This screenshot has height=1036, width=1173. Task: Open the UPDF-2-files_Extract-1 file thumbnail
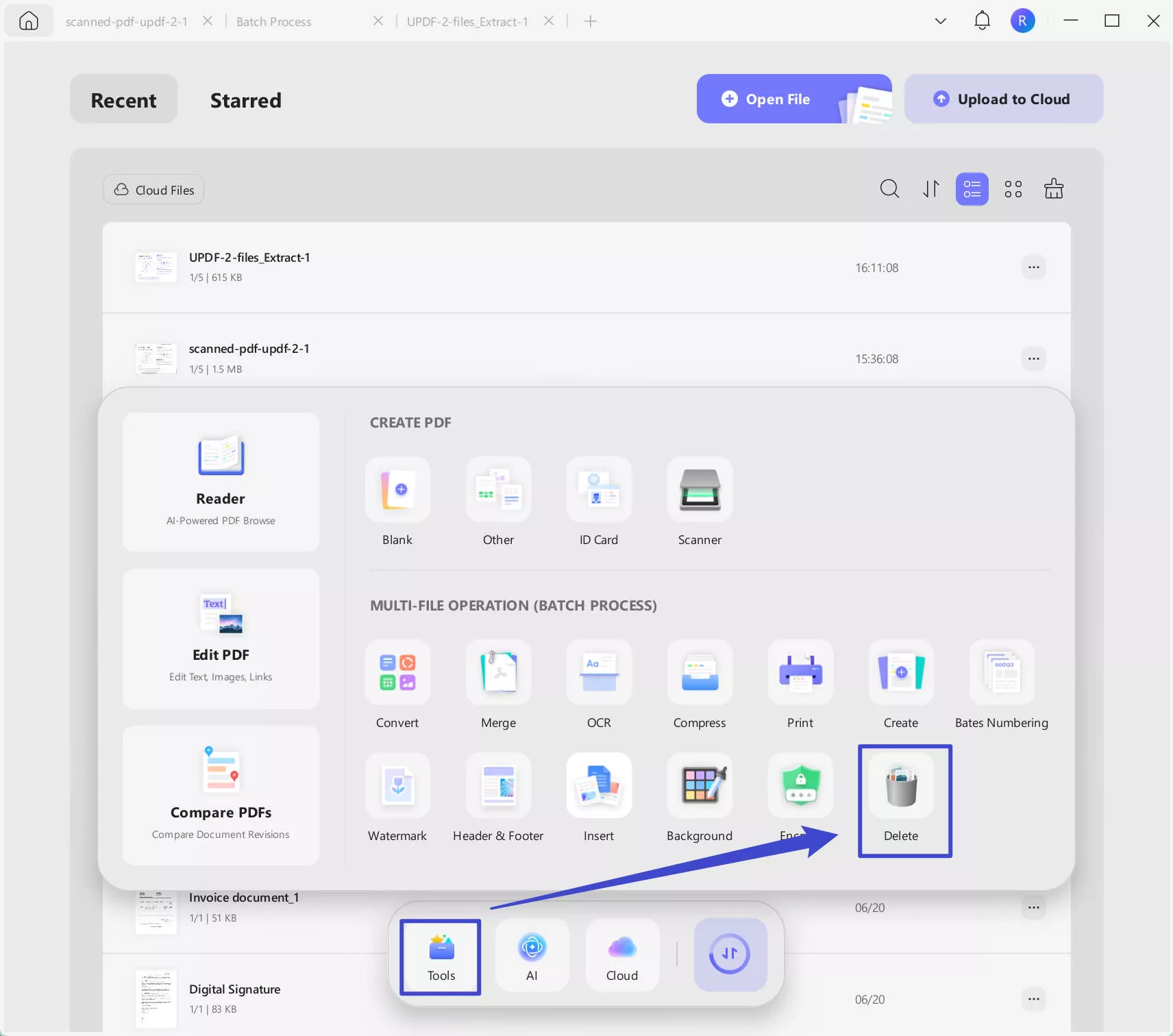click(x=156, y=267)
